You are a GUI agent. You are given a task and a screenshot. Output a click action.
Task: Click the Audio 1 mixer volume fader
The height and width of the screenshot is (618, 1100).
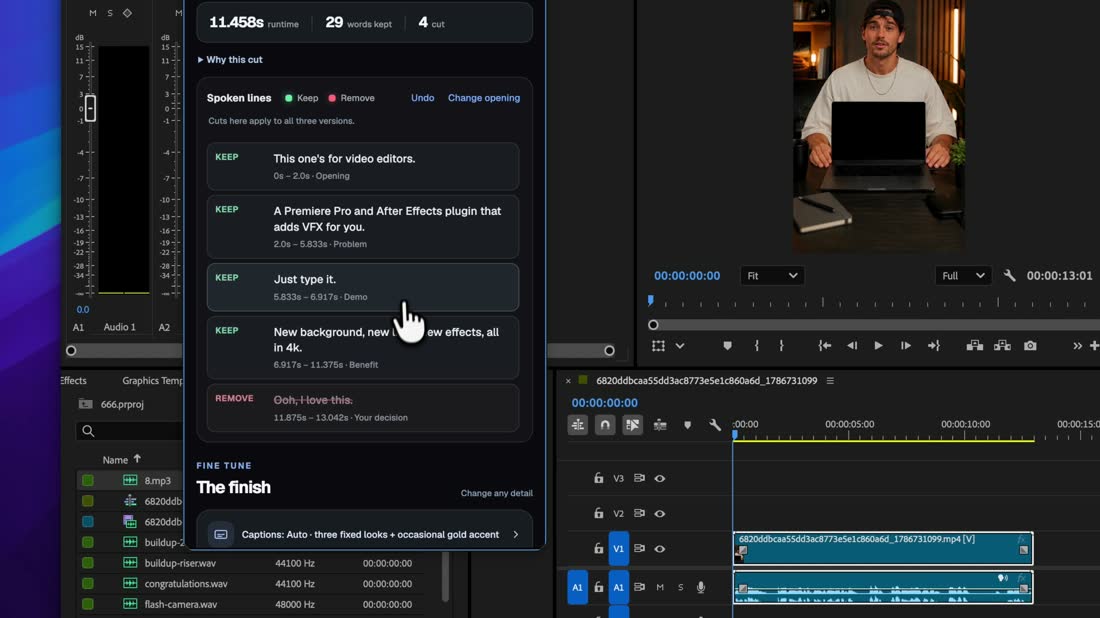tap(90, 108)
